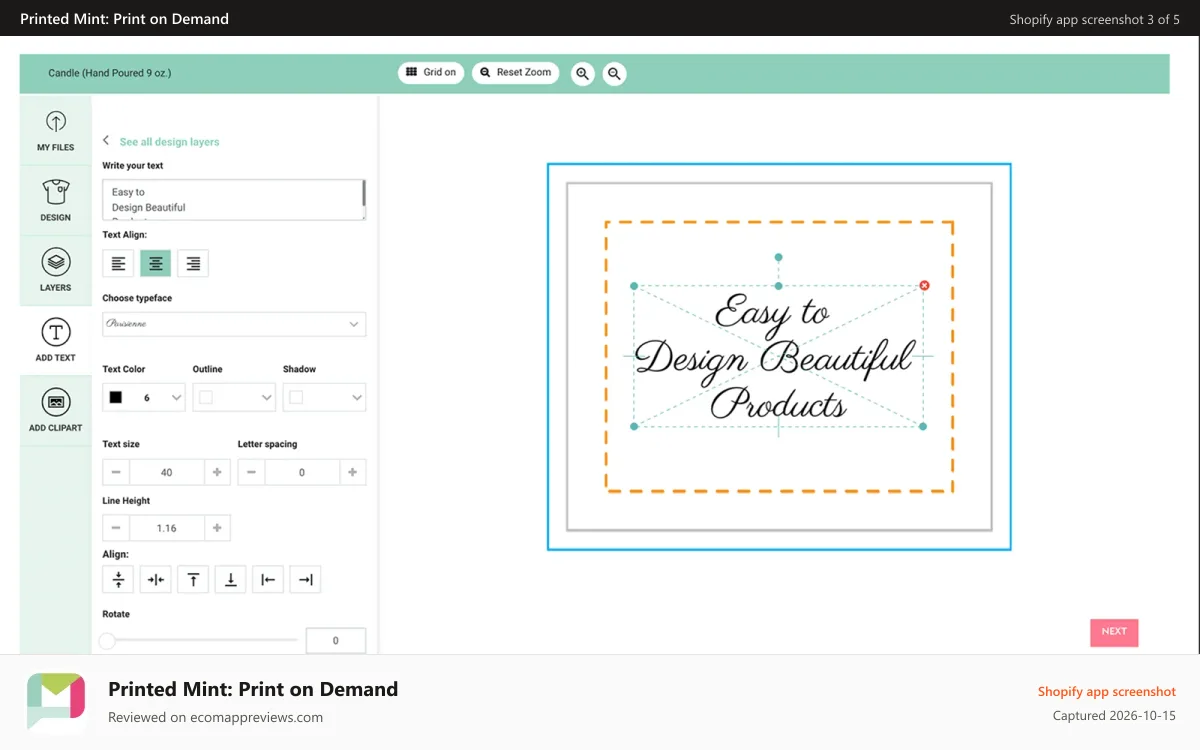Click the text size value field
Screen dimensions: 1200x750
167,472
